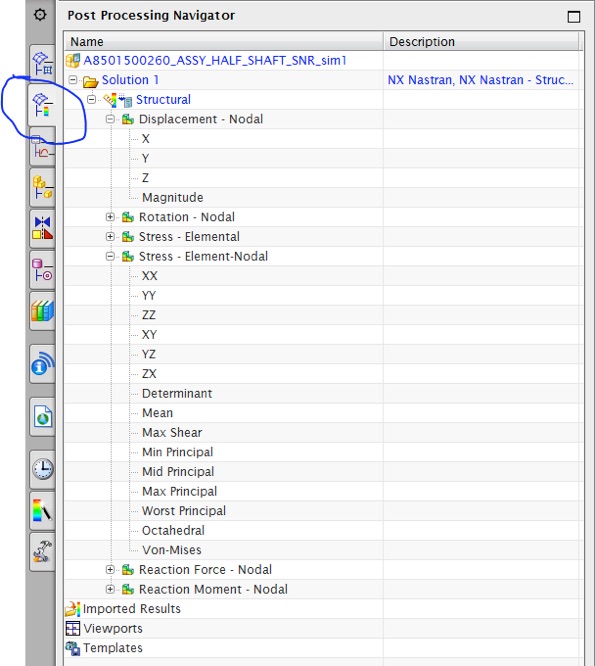Click the Name column header

point(224,42)
